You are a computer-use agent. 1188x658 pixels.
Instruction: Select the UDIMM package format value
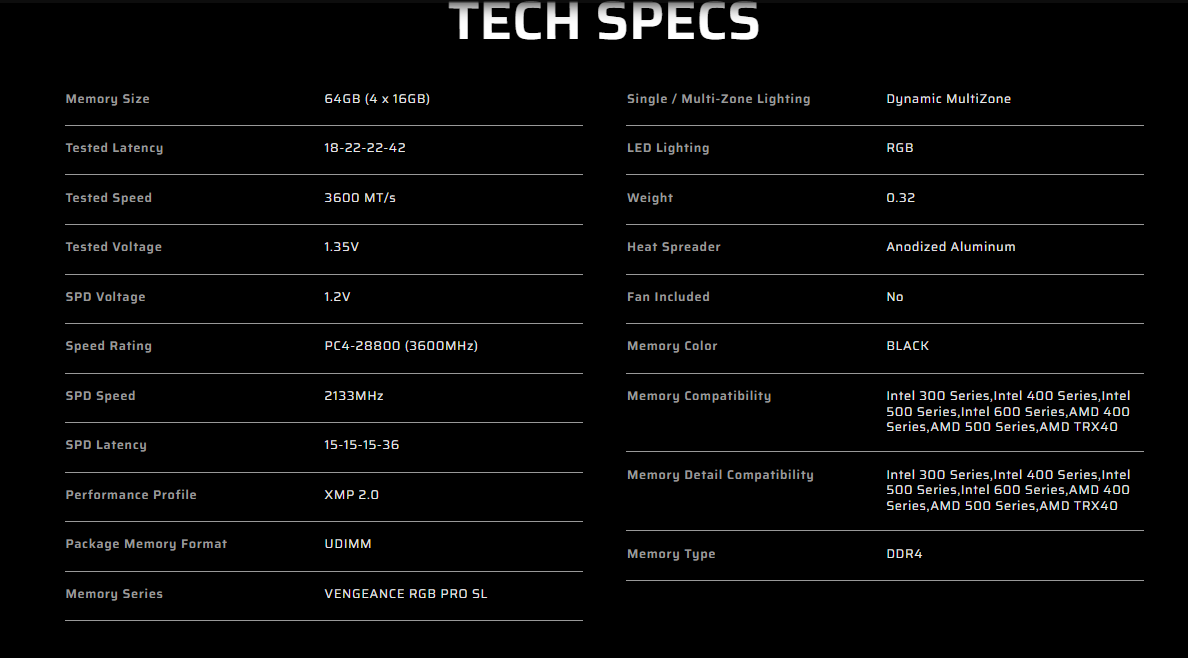click(348, 544)
